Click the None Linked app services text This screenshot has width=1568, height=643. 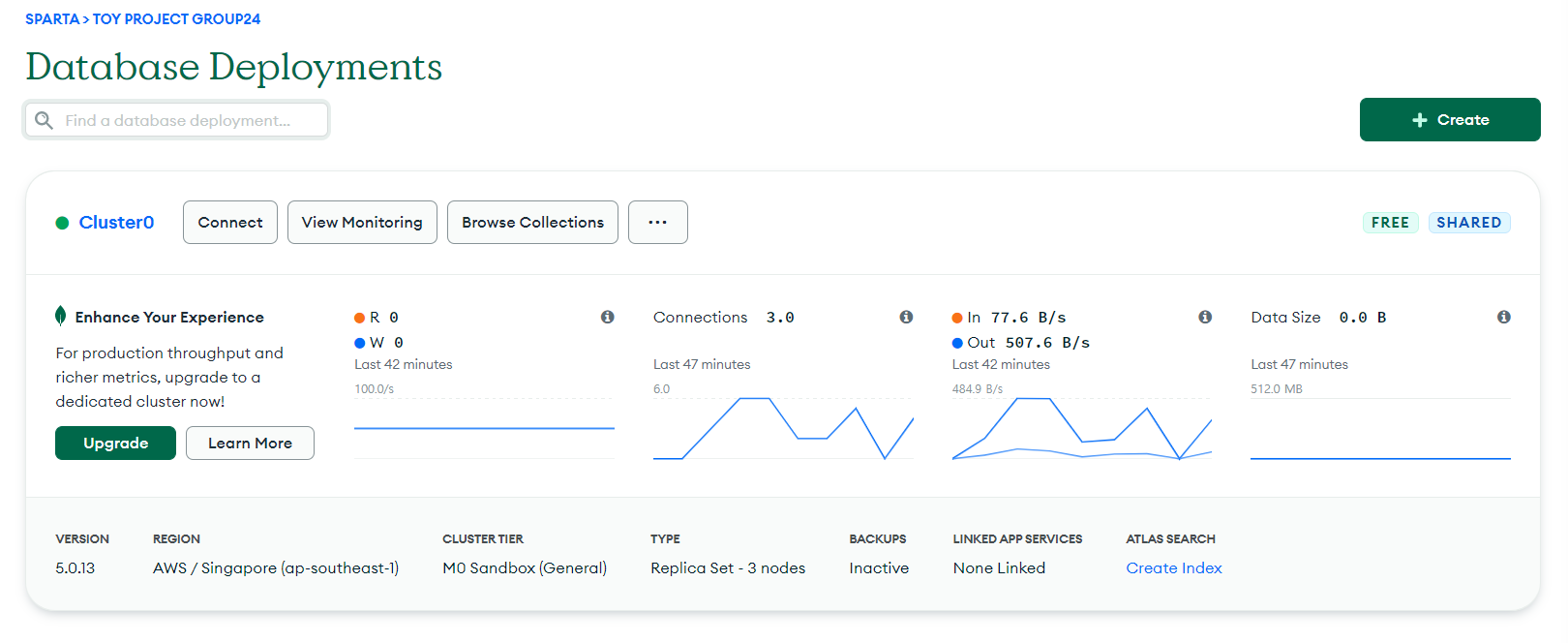(x=999, y=568)
